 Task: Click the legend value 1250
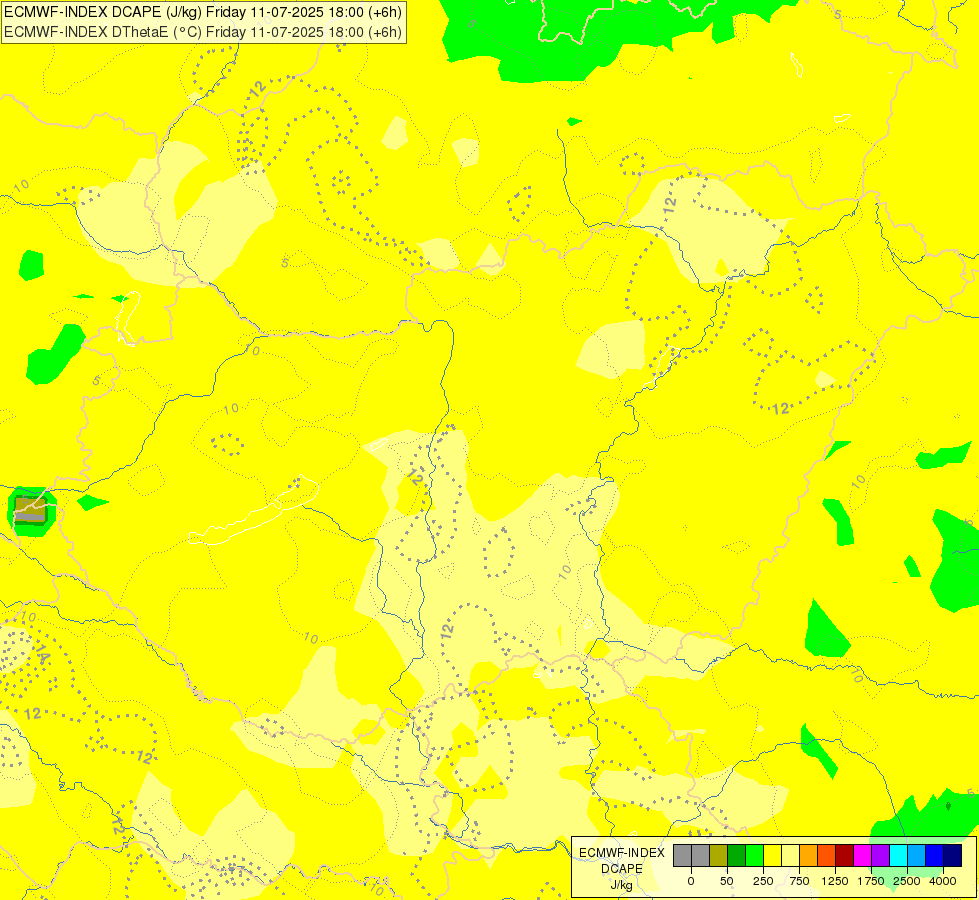point(835,881)
